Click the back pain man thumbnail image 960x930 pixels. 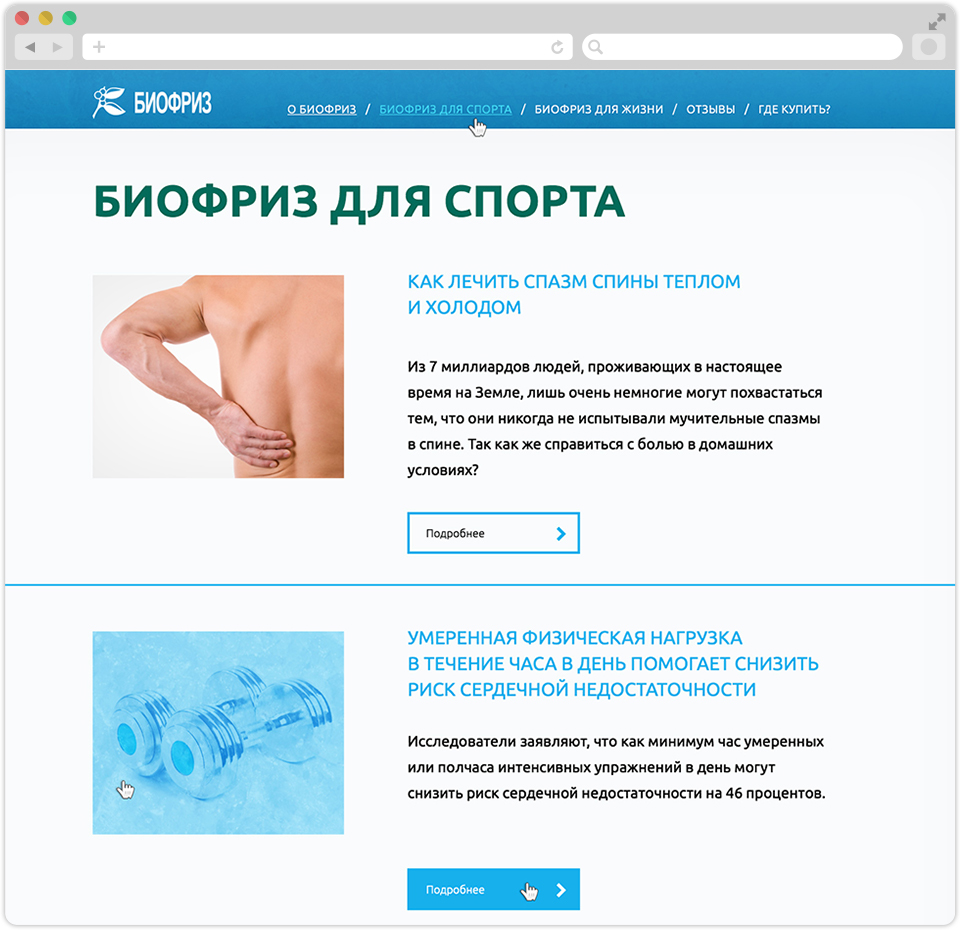click(218, 377)
